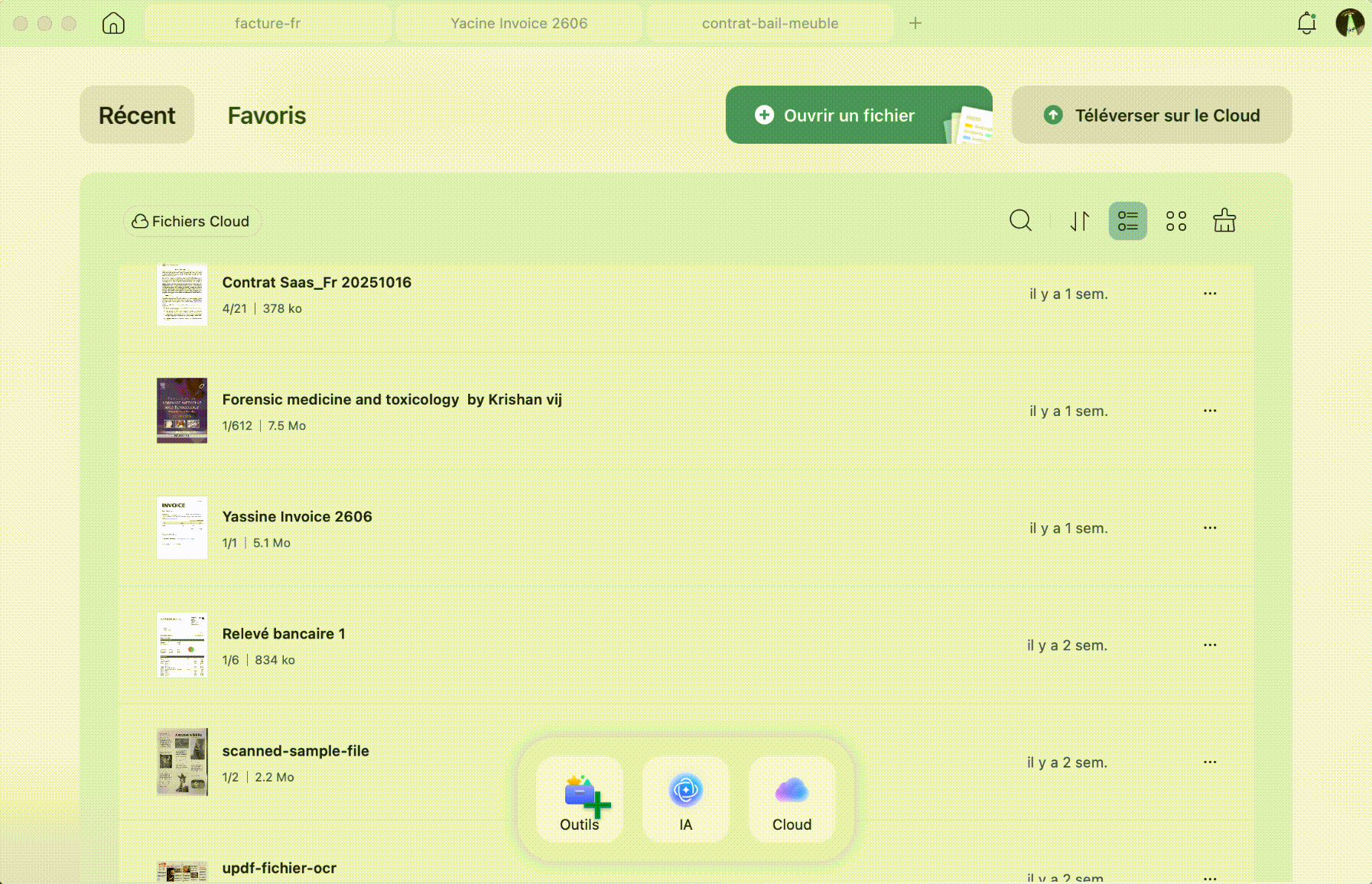Image resolution: width=1372 pixels, height=884 pixels.
Task: Open the notifications bell
Action: pos(1306,23)
